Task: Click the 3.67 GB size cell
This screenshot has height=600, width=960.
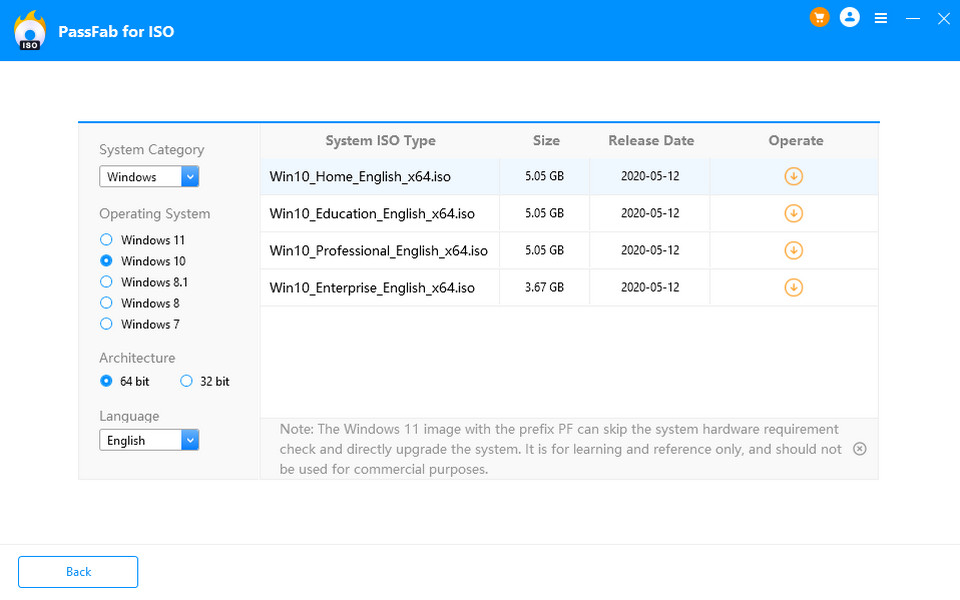Action: click(x=544, y=287)
